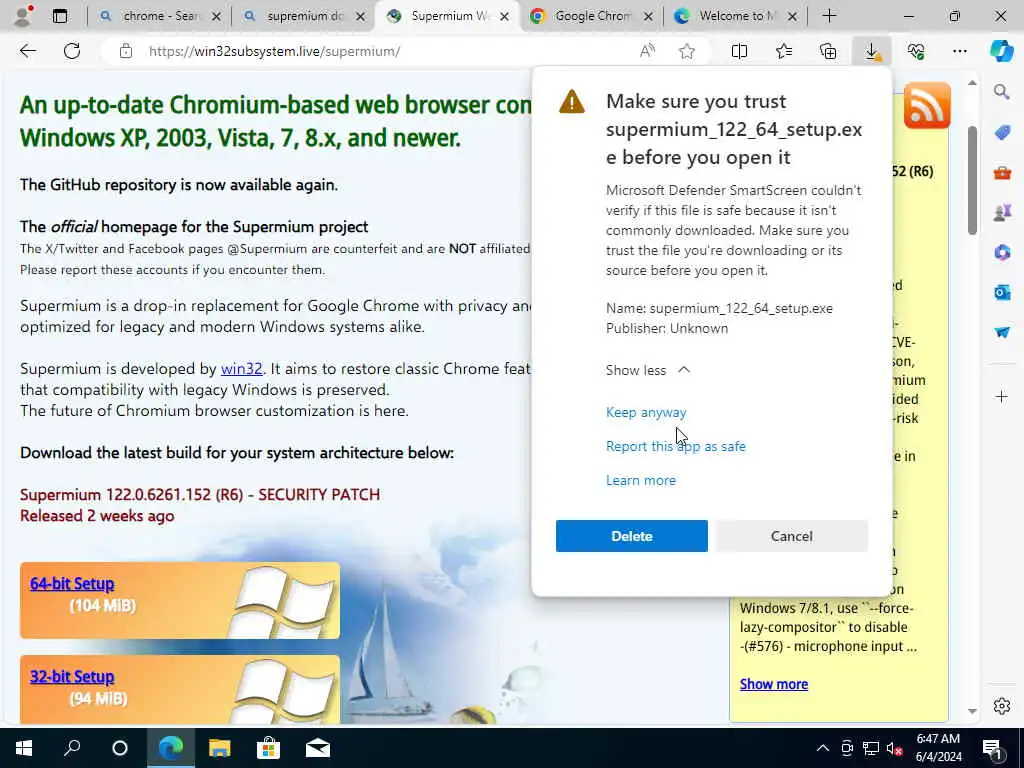Image resolution: width=1024 pixels, height=768 pixels.
Task: Expand release notes with Show more
Action: pos(774,684)
